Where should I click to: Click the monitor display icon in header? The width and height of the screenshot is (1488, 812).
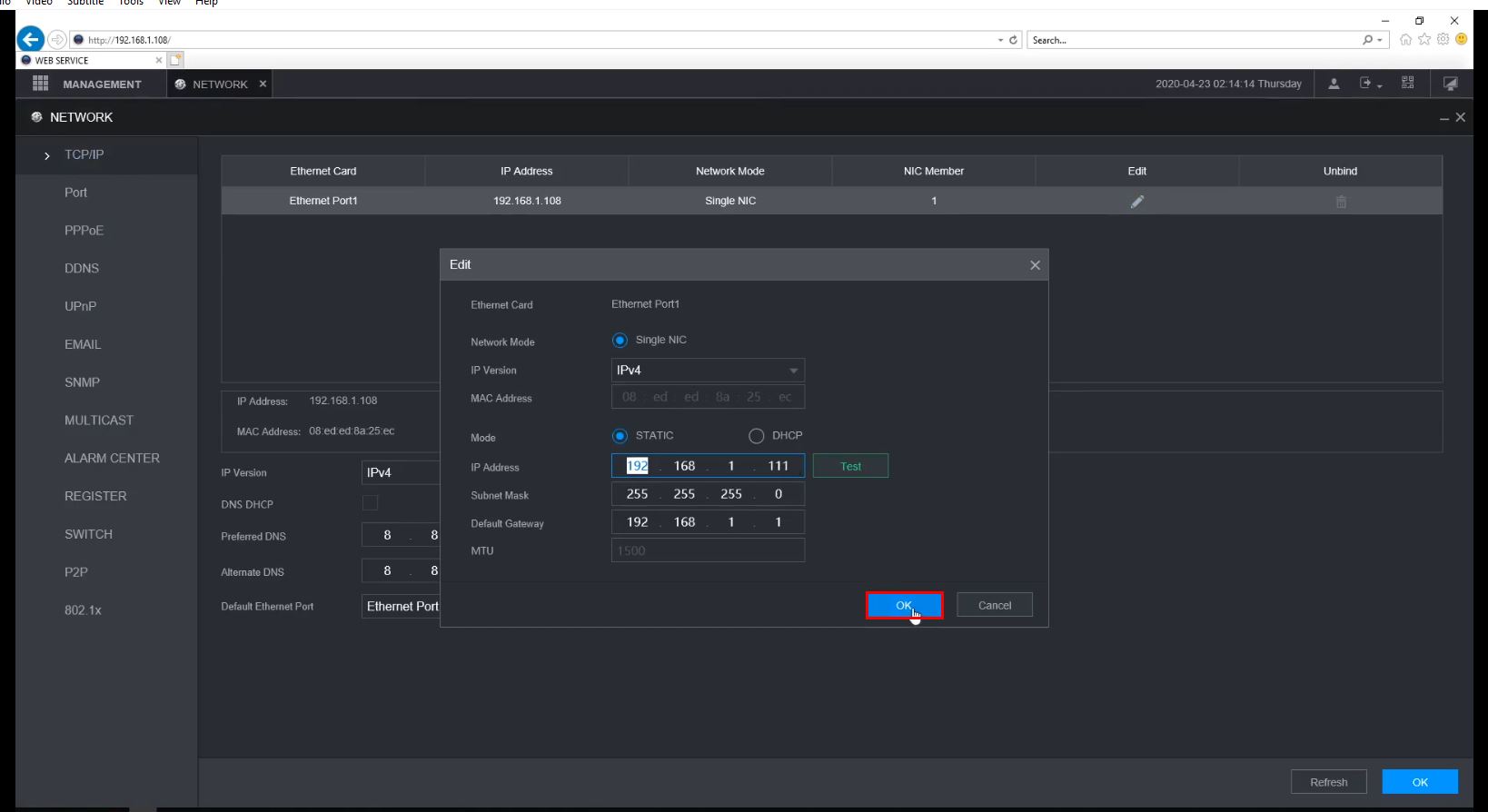1450,84
